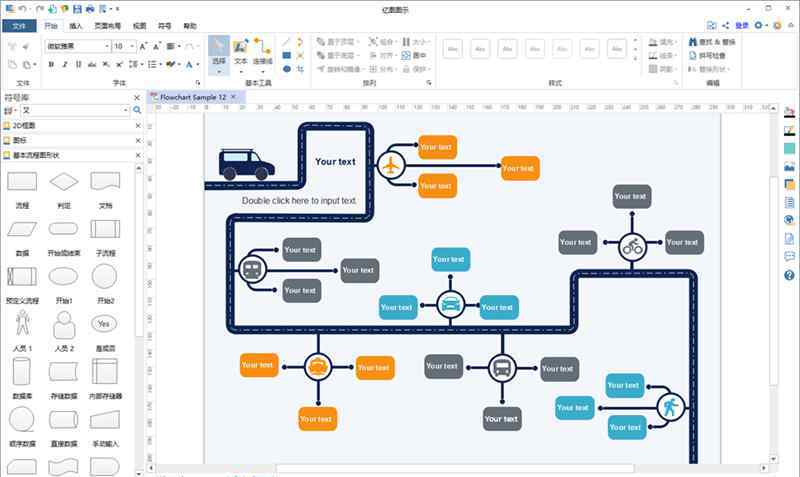The image size is (800, 477).
Task: Close the Flowchart Sample 12 document tab
Action: 234,97
